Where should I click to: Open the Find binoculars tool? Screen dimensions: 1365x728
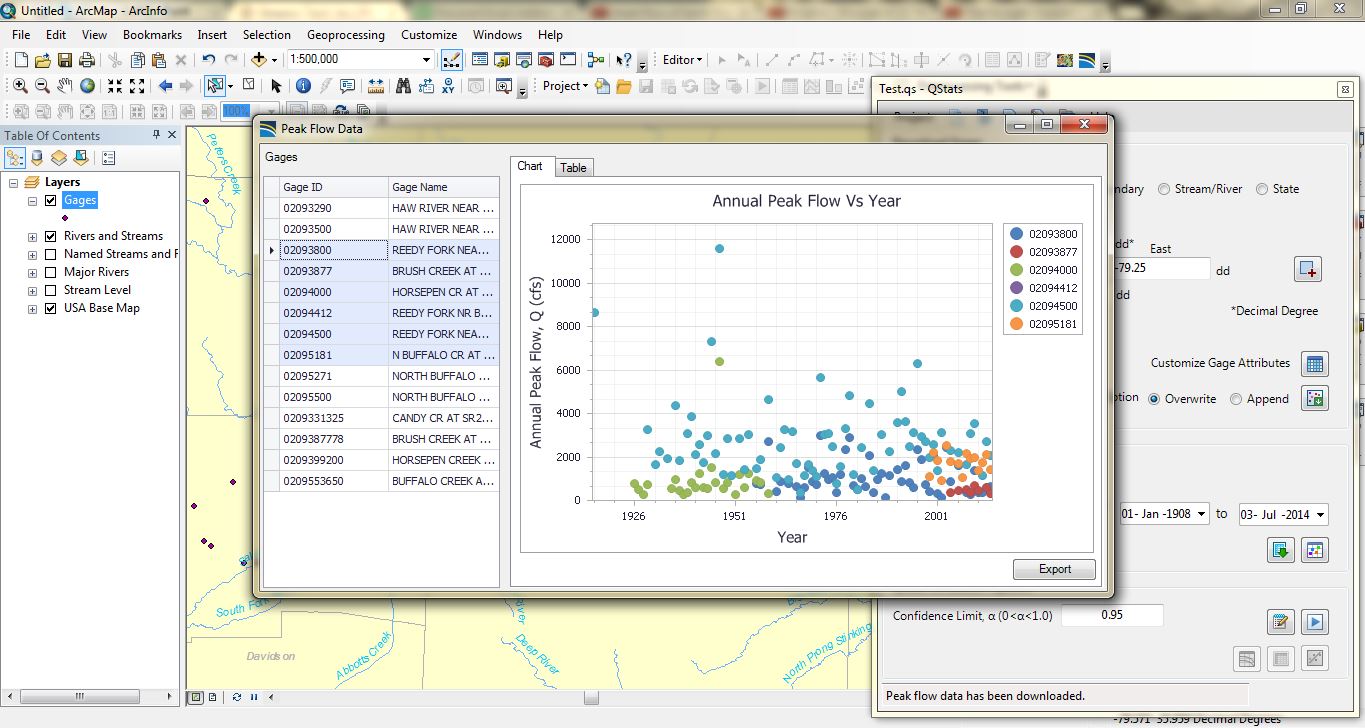point(403,86)
